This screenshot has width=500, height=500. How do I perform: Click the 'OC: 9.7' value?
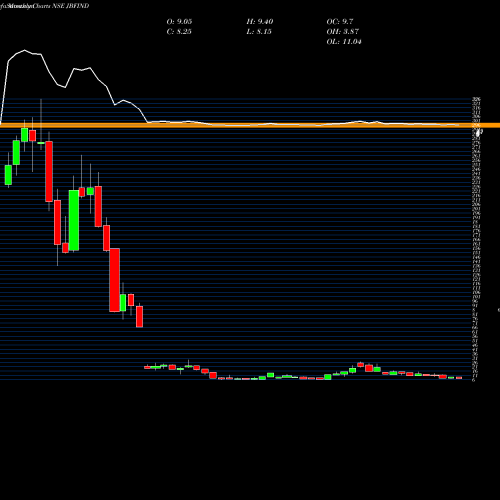[x=340, y=22]
